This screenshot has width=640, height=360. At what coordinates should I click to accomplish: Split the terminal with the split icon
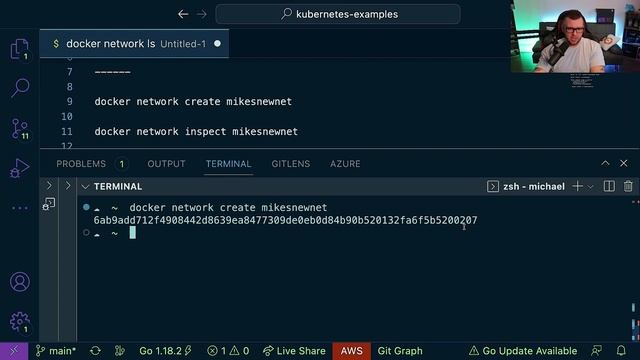pyautogui.click(x=609, y=187)
